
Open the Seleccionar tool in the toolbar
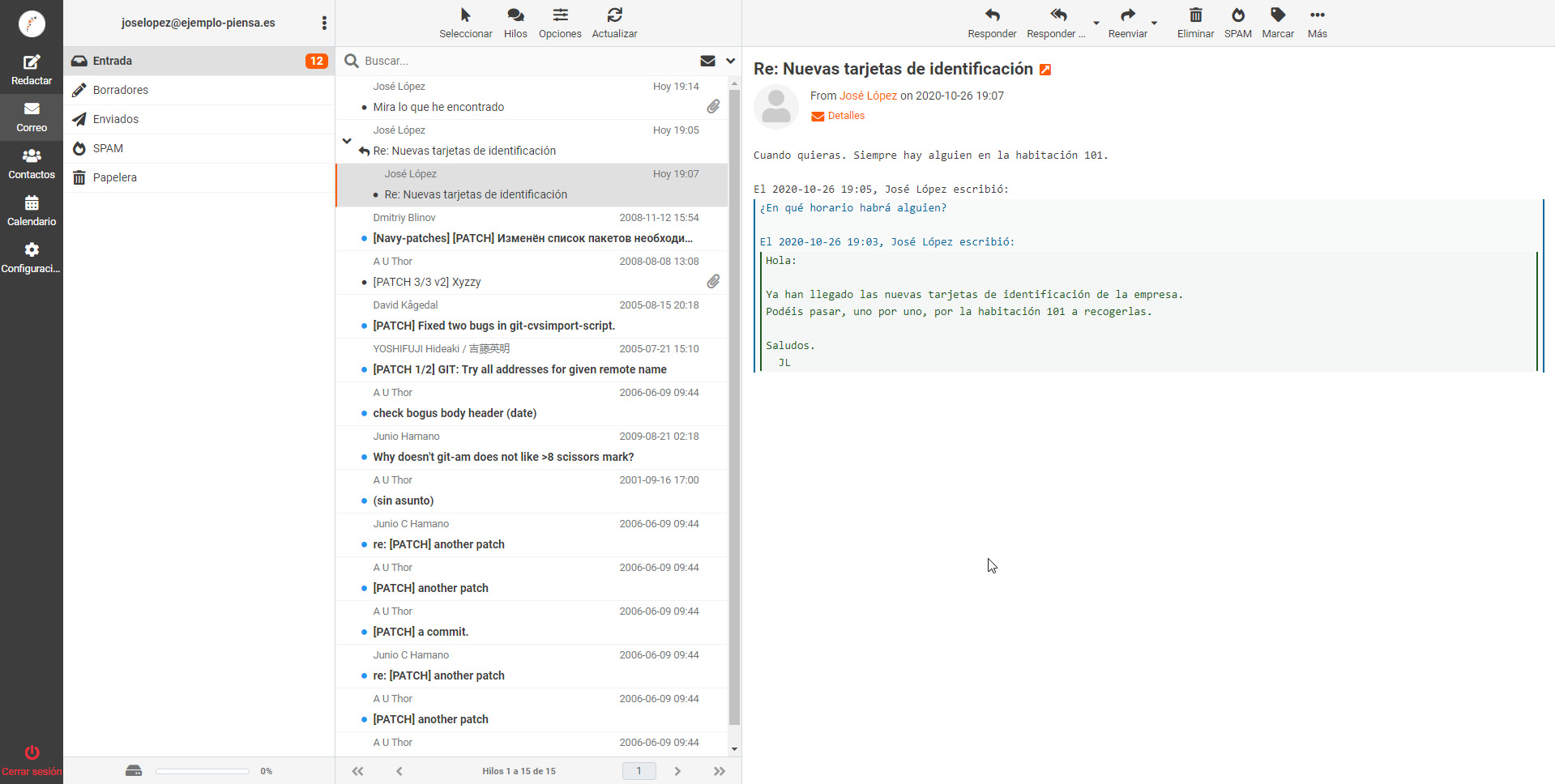pyautogui.click(x=466, y=23)
